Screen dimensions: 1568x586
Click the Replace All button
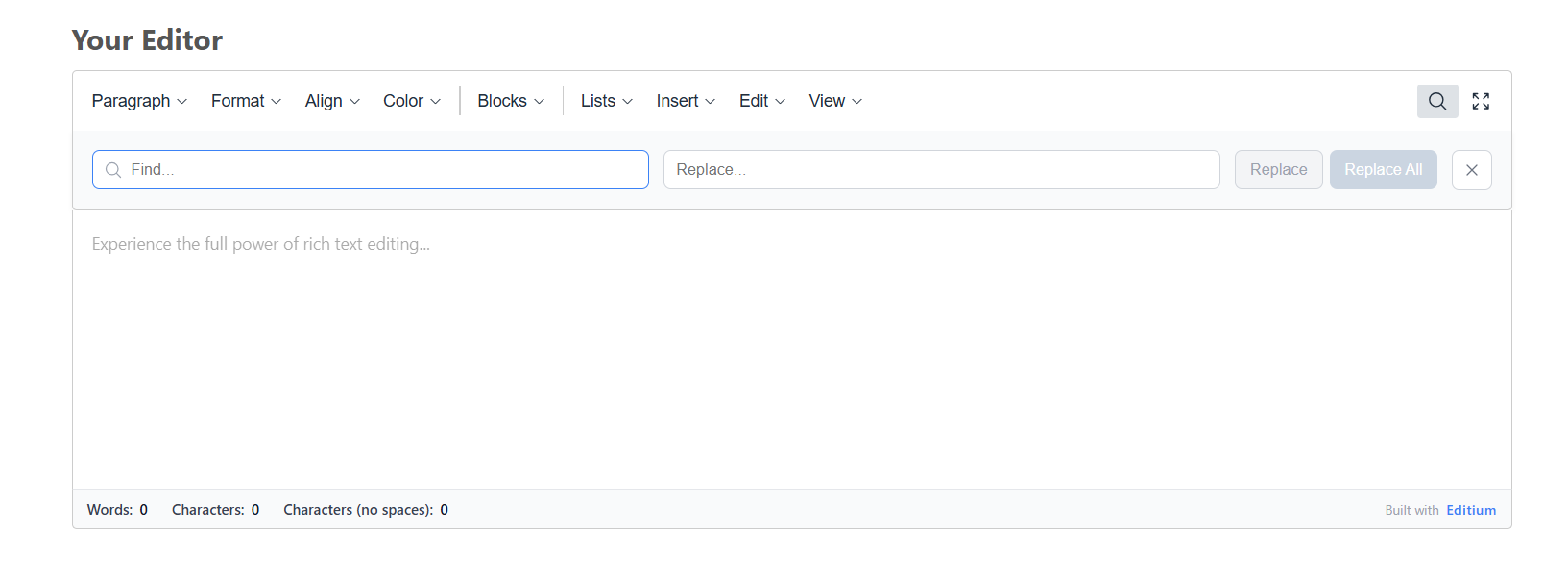click(1383, 169)
